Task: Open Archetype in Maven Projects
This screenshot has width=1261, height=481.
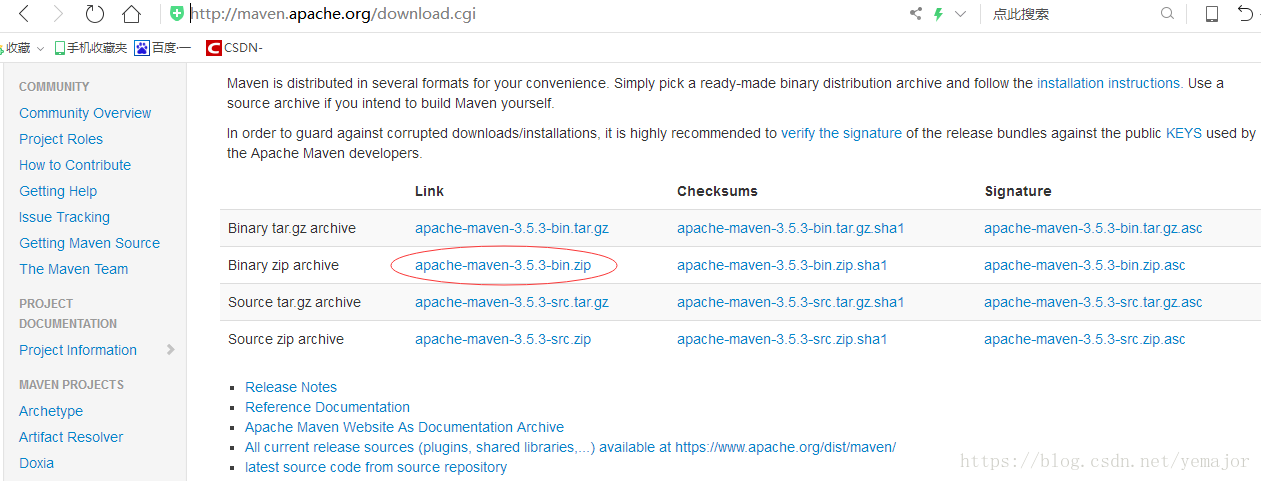Action: click(x=51, y=411)
